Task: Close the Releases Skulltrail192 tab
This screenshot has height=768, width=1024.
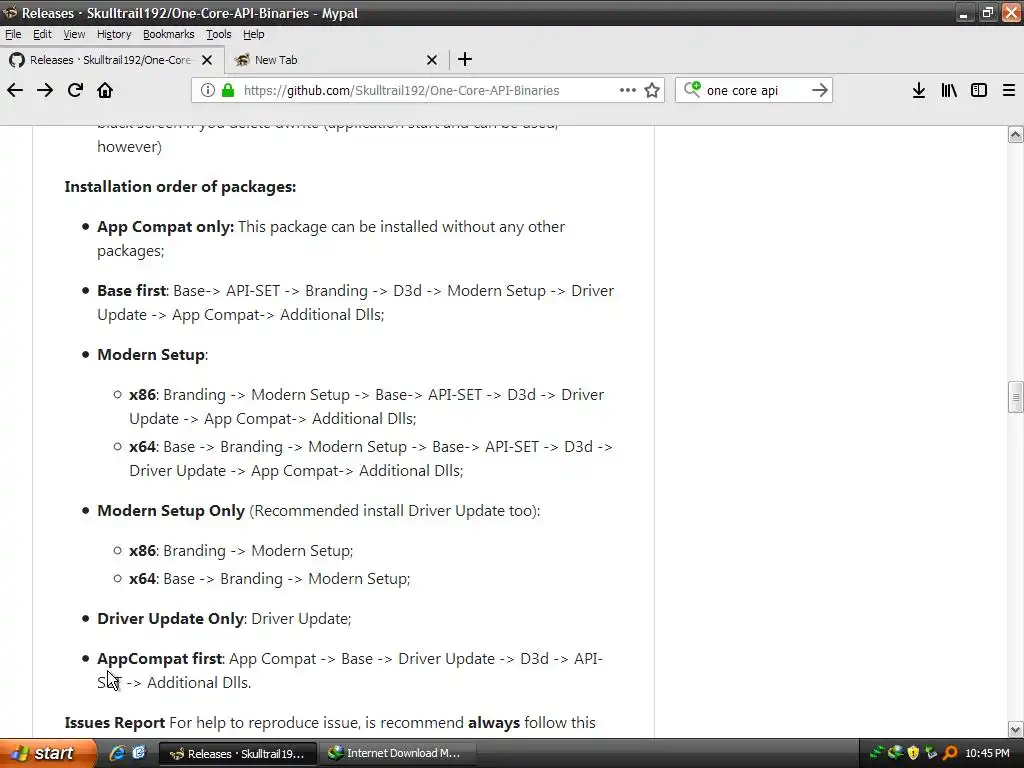Action: click(x=207, y=60)
